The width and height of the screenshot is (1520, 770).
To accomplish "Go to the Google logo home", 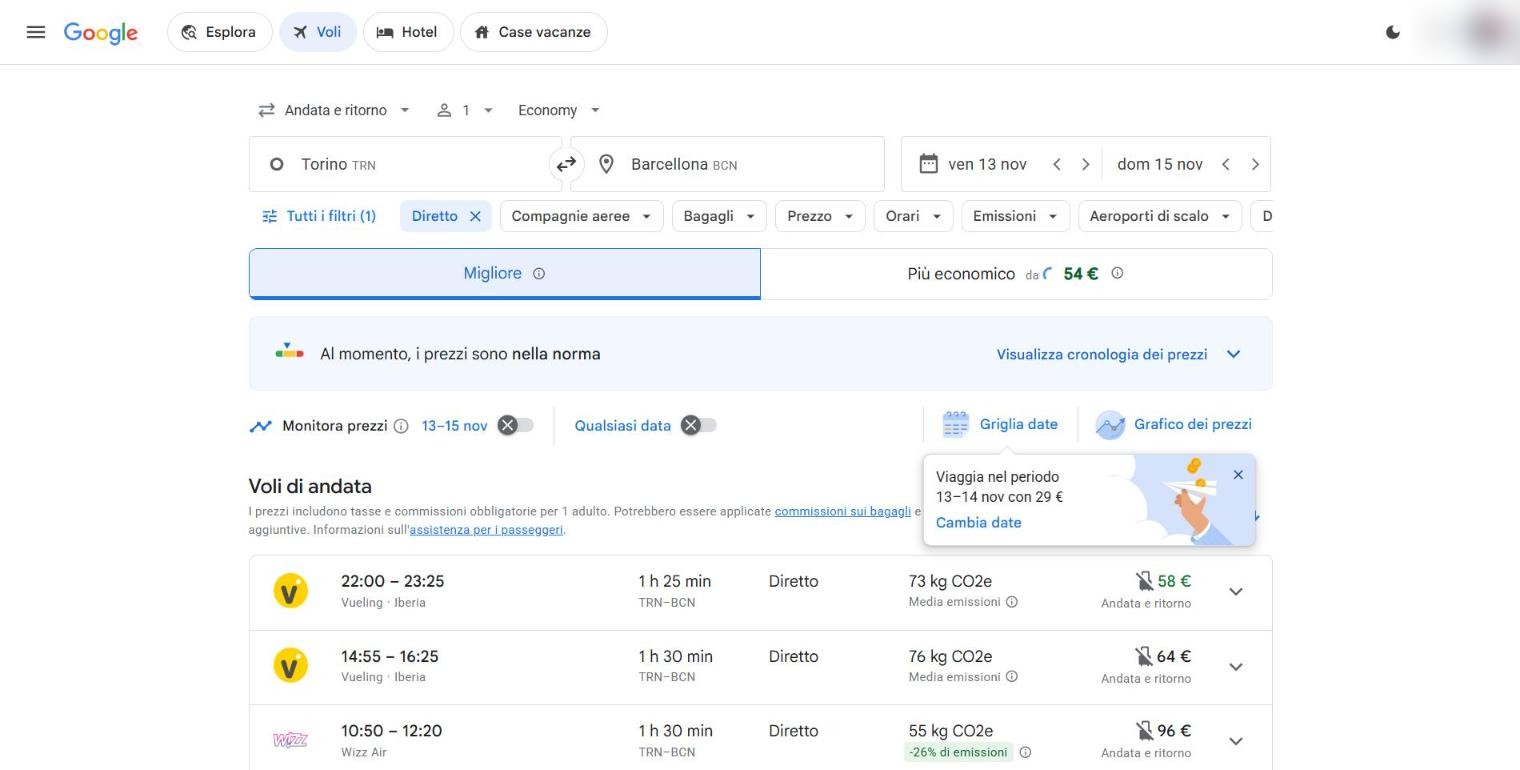I will click(x=100, y=33).
